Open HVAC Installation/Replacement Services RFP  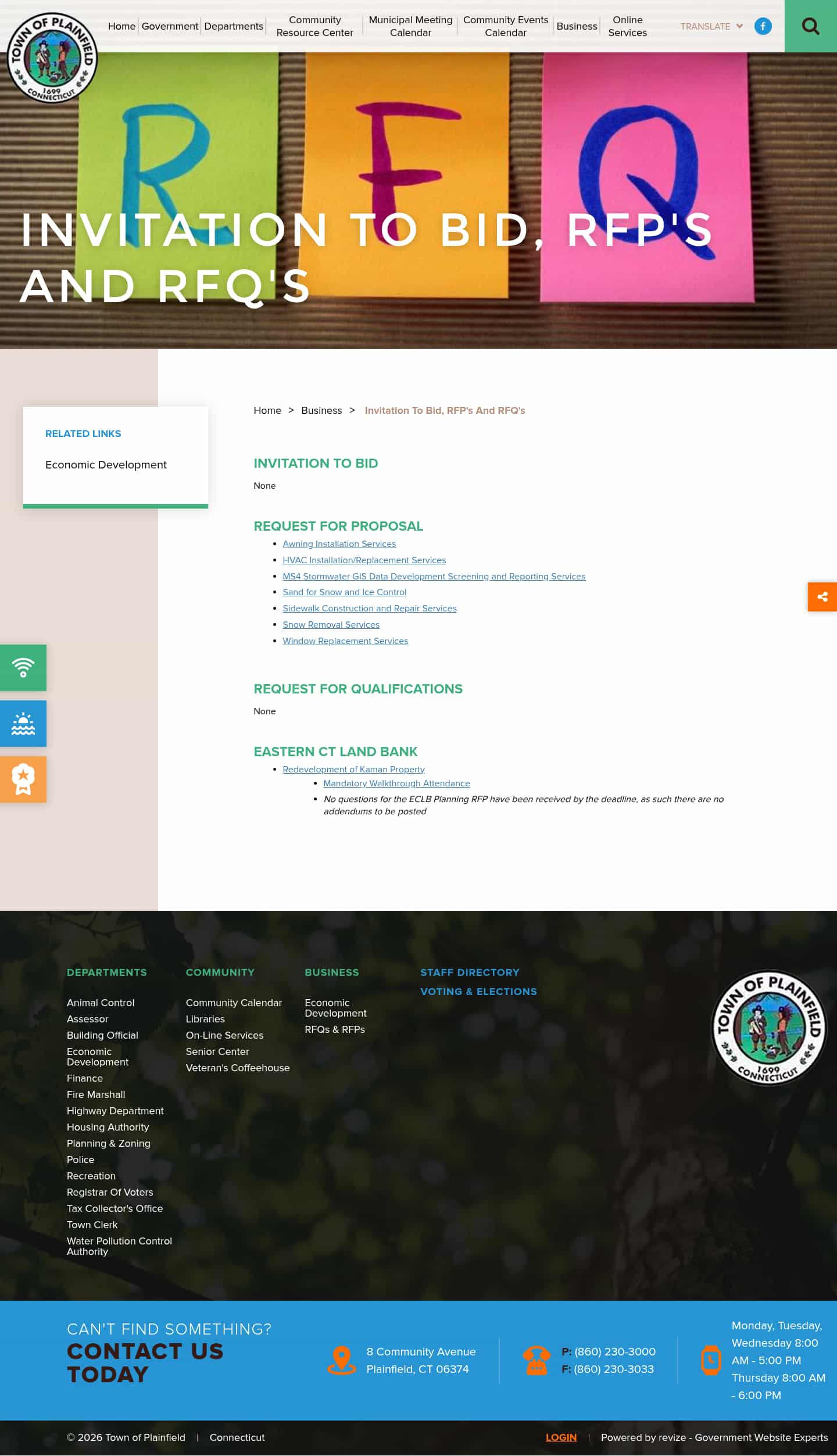click(x=364, y=560)
